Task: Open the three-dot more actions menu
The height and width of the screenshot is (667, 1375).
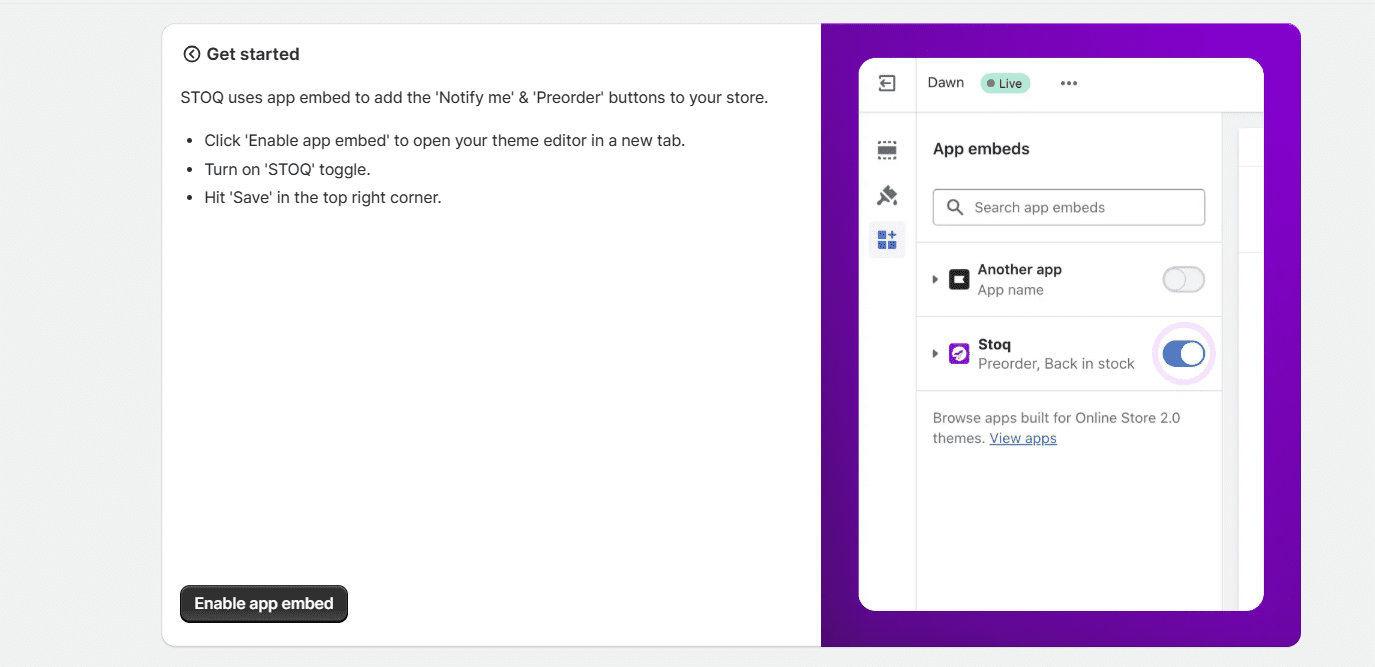Action: (1069, 83)
